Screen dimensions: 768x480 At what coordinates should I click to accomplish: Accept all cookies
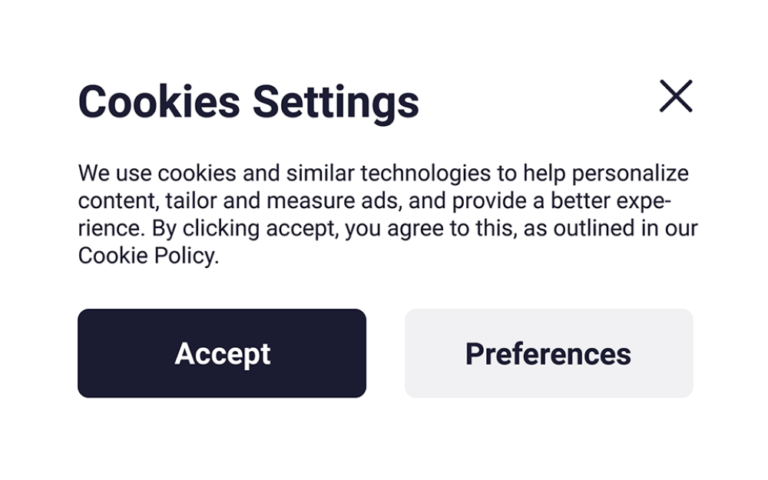pos(222,353)
